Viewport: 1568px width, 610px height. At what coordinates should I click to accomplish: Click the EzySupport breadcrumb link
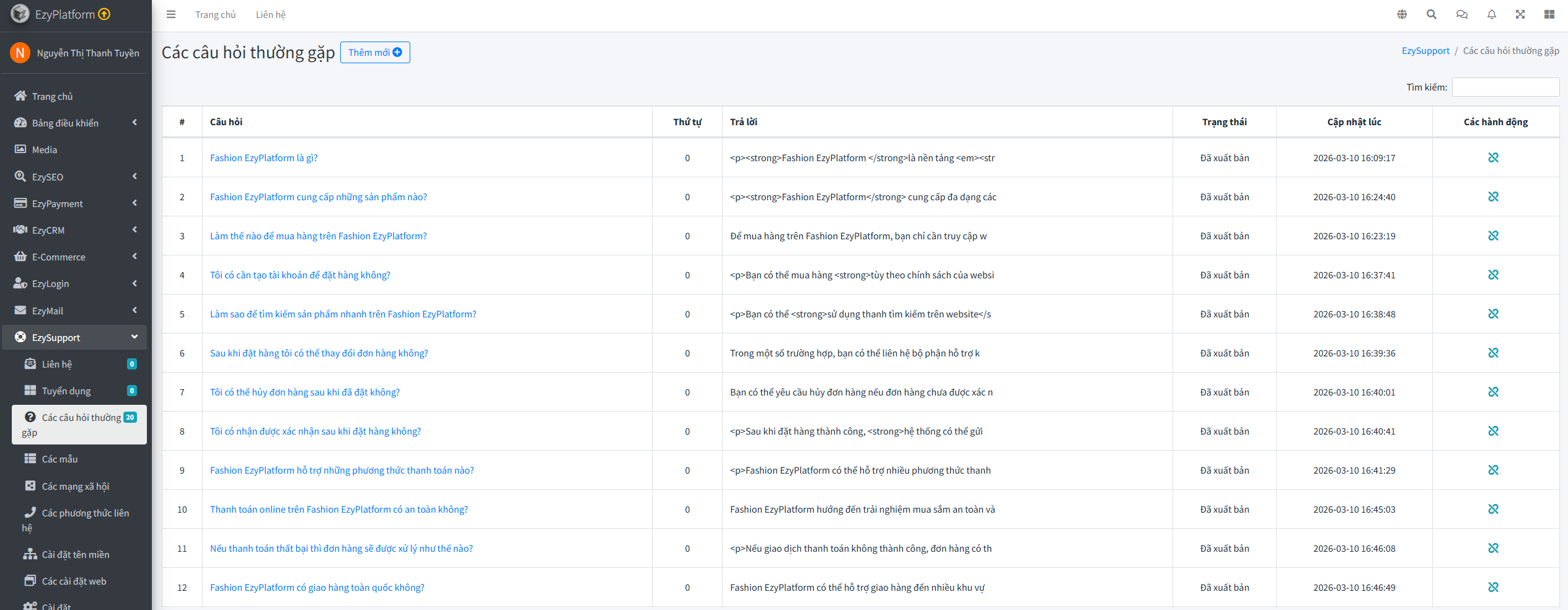pyautogui.click(x=1425, y=51)
